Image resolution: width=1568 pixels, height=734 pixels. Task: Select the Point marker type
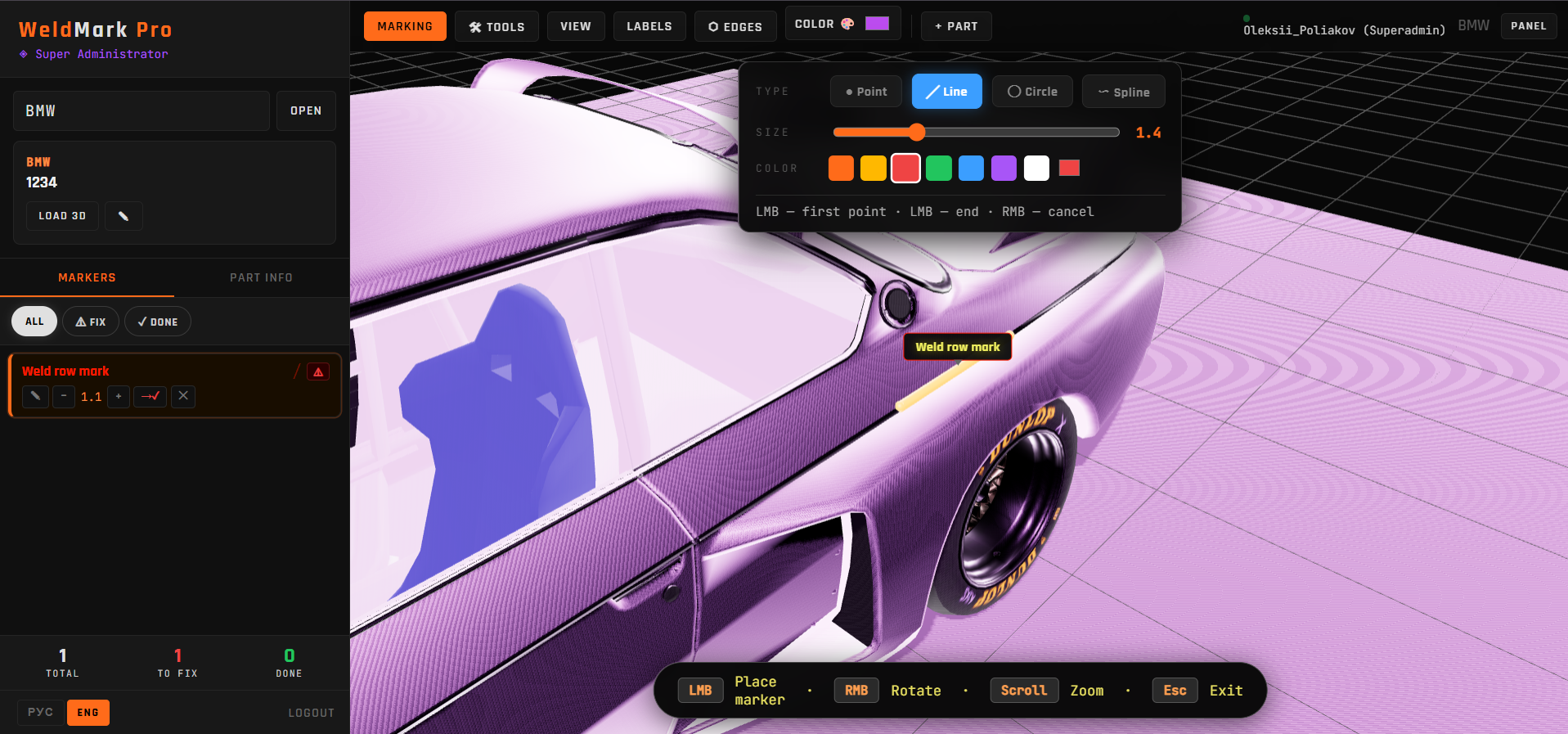(866, 92)
